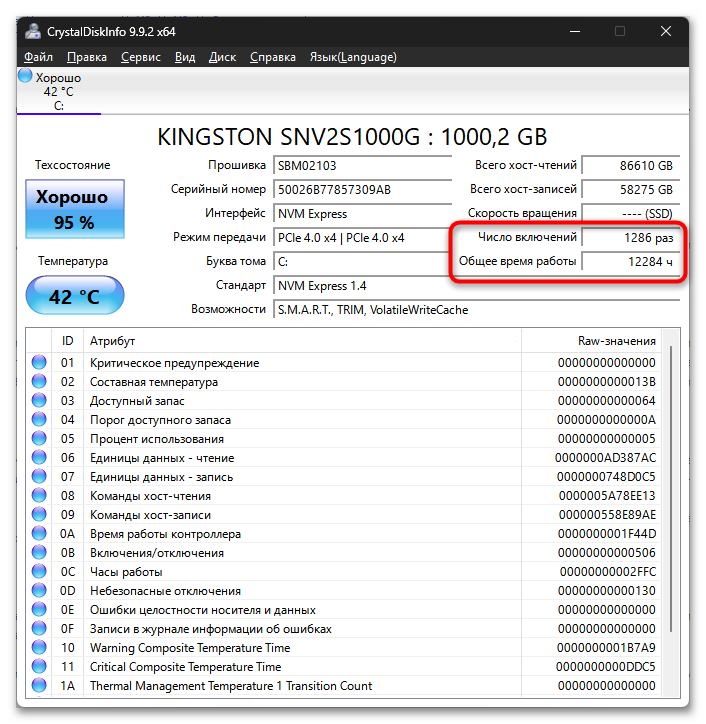
Task: Click status orb for Время работы контроллера row
Action: pos(39,533)
